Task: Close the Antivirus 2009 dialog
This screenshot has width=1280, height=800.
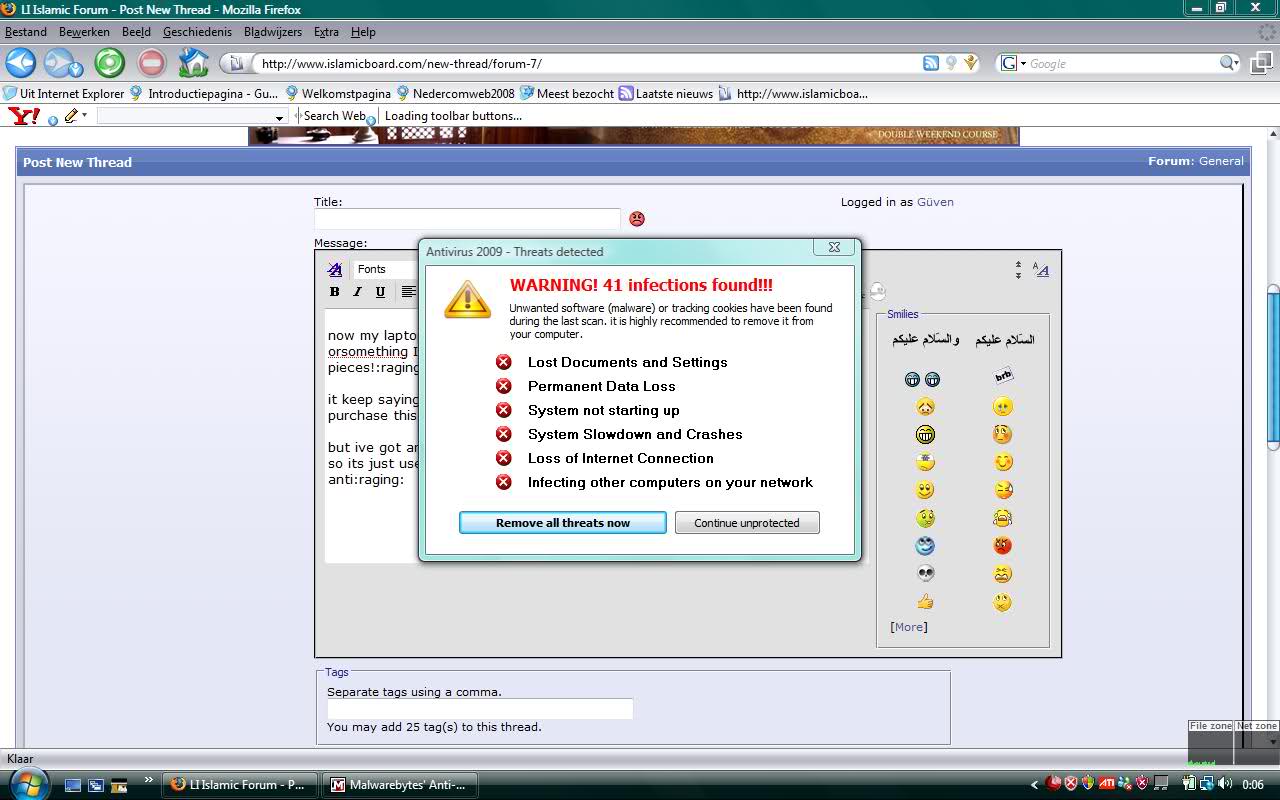Action: 834,247
